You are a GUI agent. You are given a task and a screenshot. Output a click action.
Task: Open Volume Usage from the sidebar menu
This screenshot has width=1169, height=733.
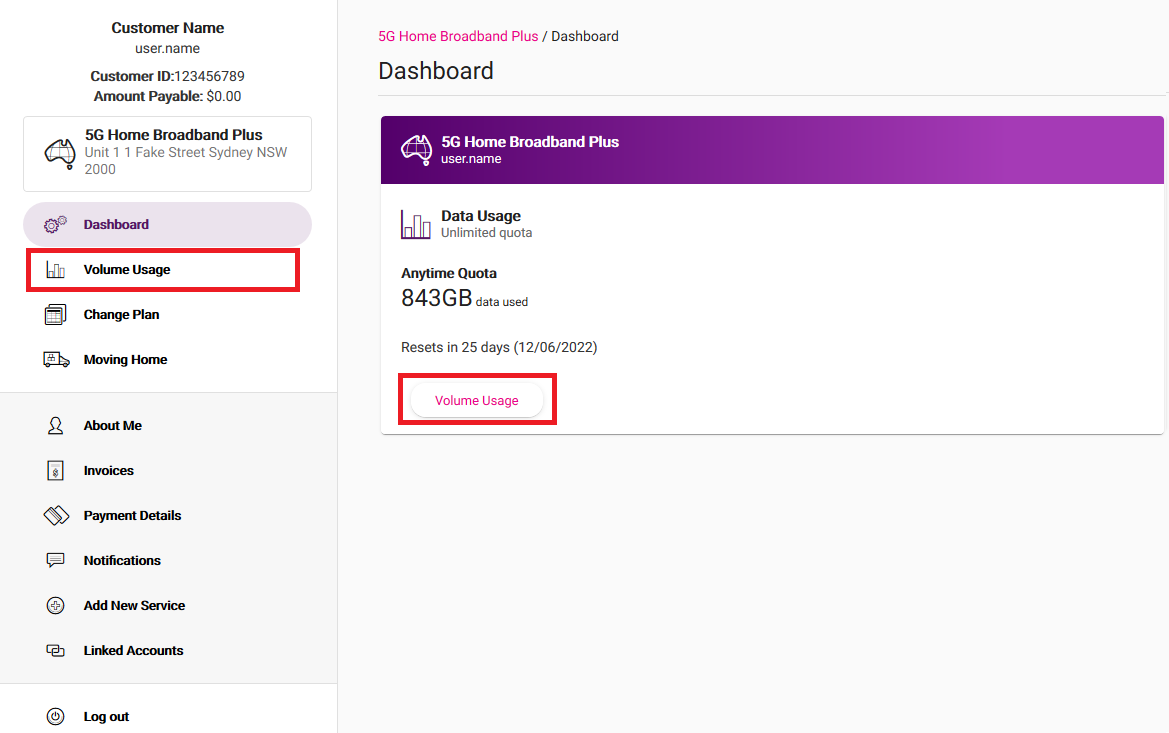coord(127,270)
